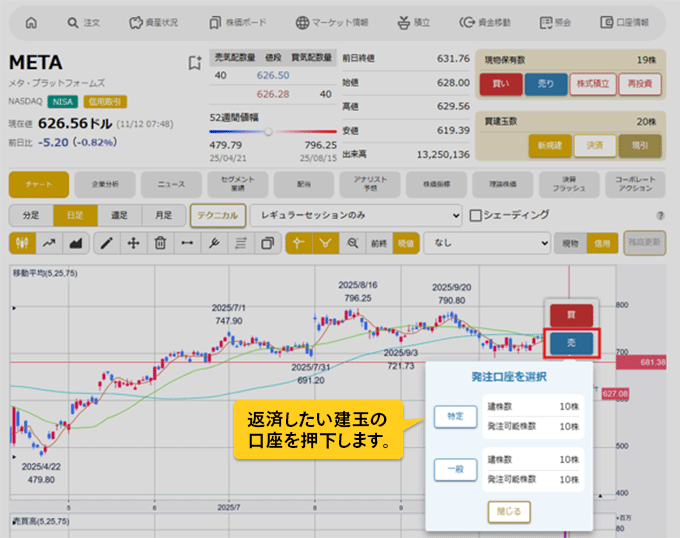This screenshot has width=680, height=538.
Task: Open the なし indicator dropdown
Action: (487, 242)
